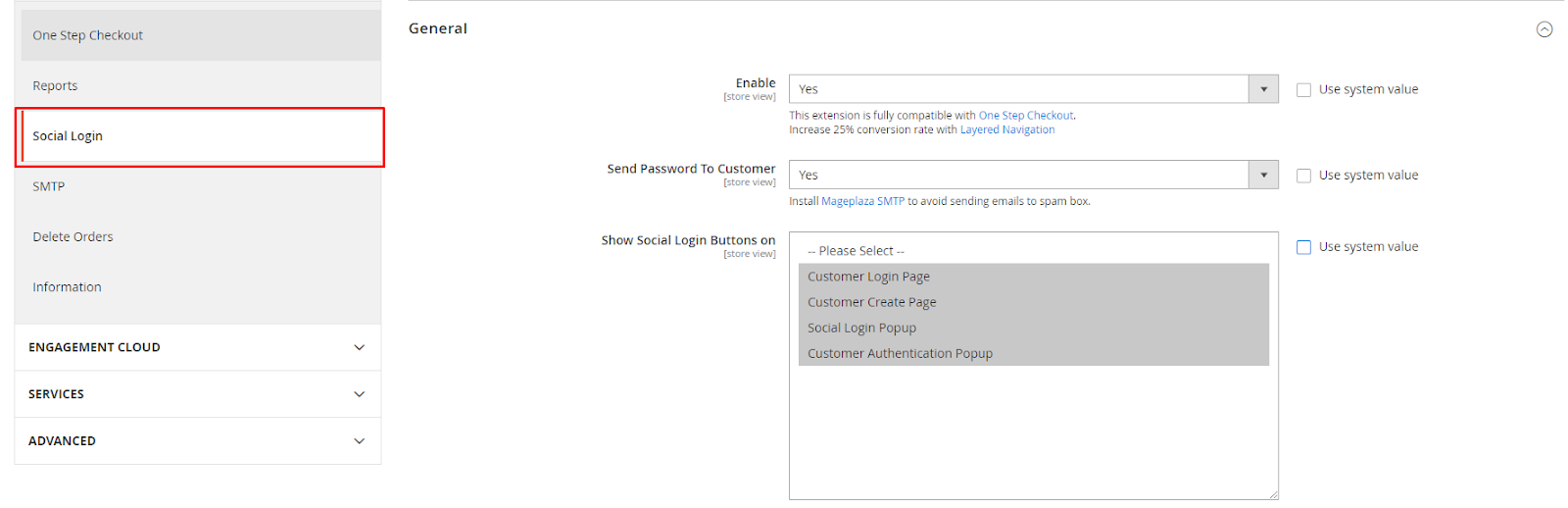This screenshot has width=1568, height=508.
Task: Collapse the General section circle icon
Action: [x=1543, y=29]
